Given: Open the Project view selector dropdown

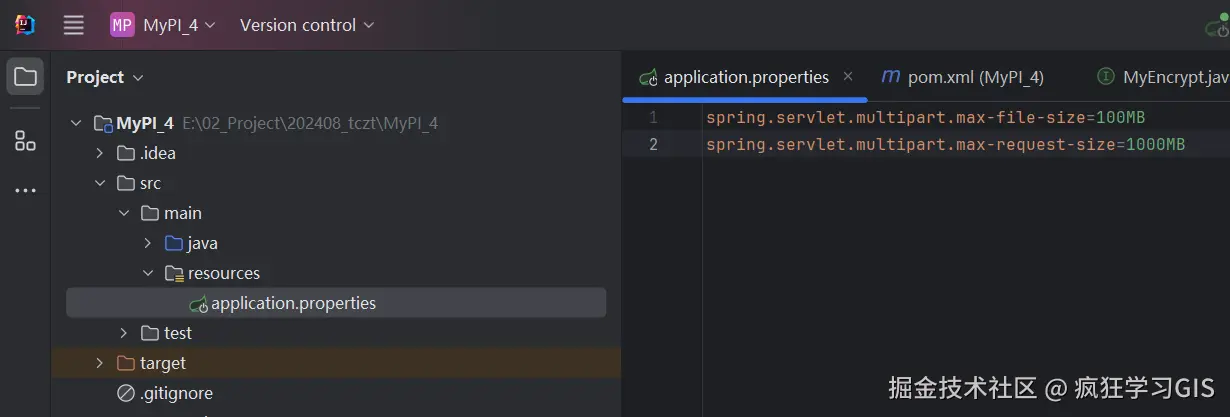Looking at the screenshot, I should click(x=105, y=77).
